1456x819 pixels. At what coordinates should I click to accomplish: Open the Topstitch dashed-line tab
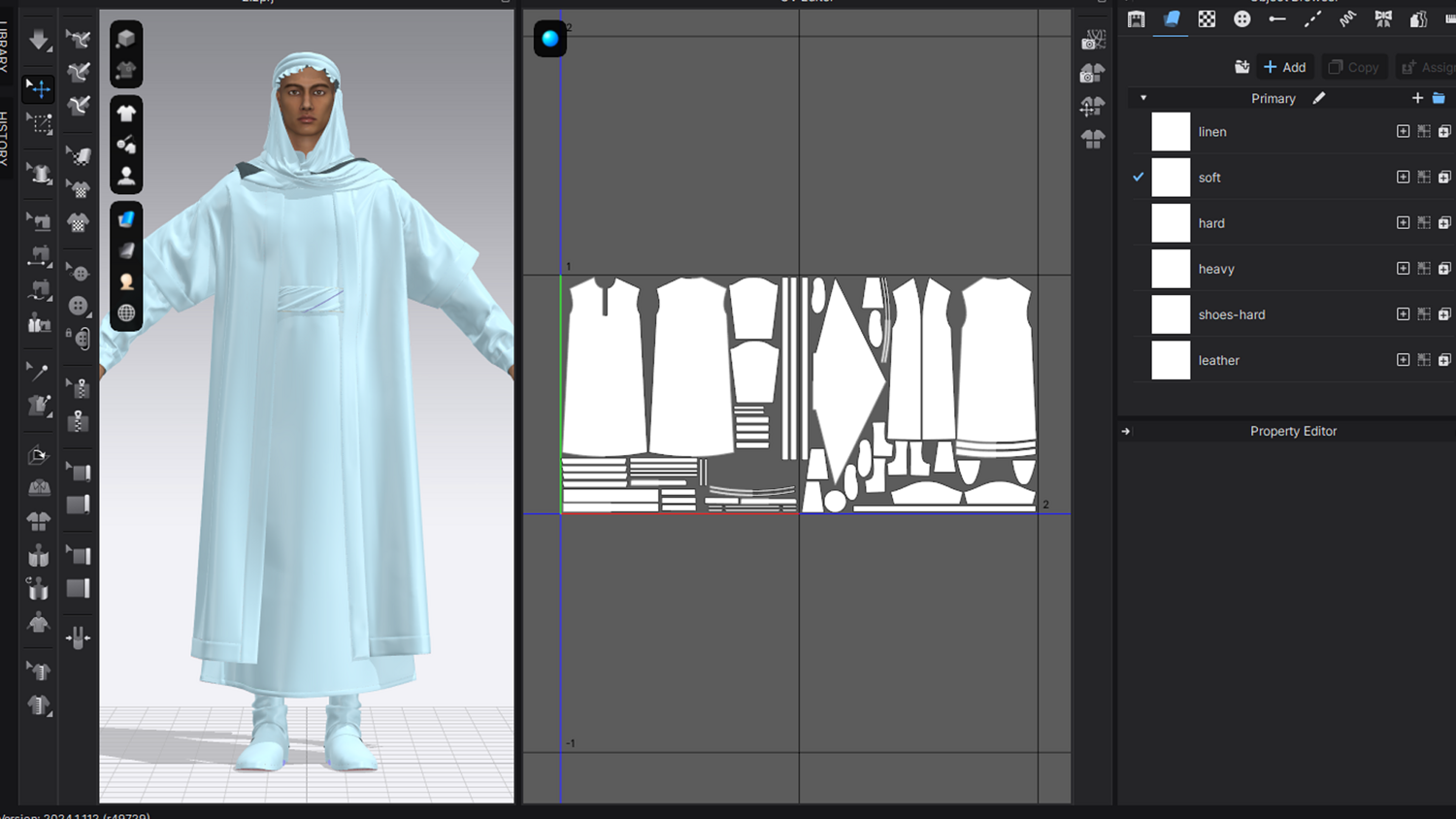point(1312,18)
